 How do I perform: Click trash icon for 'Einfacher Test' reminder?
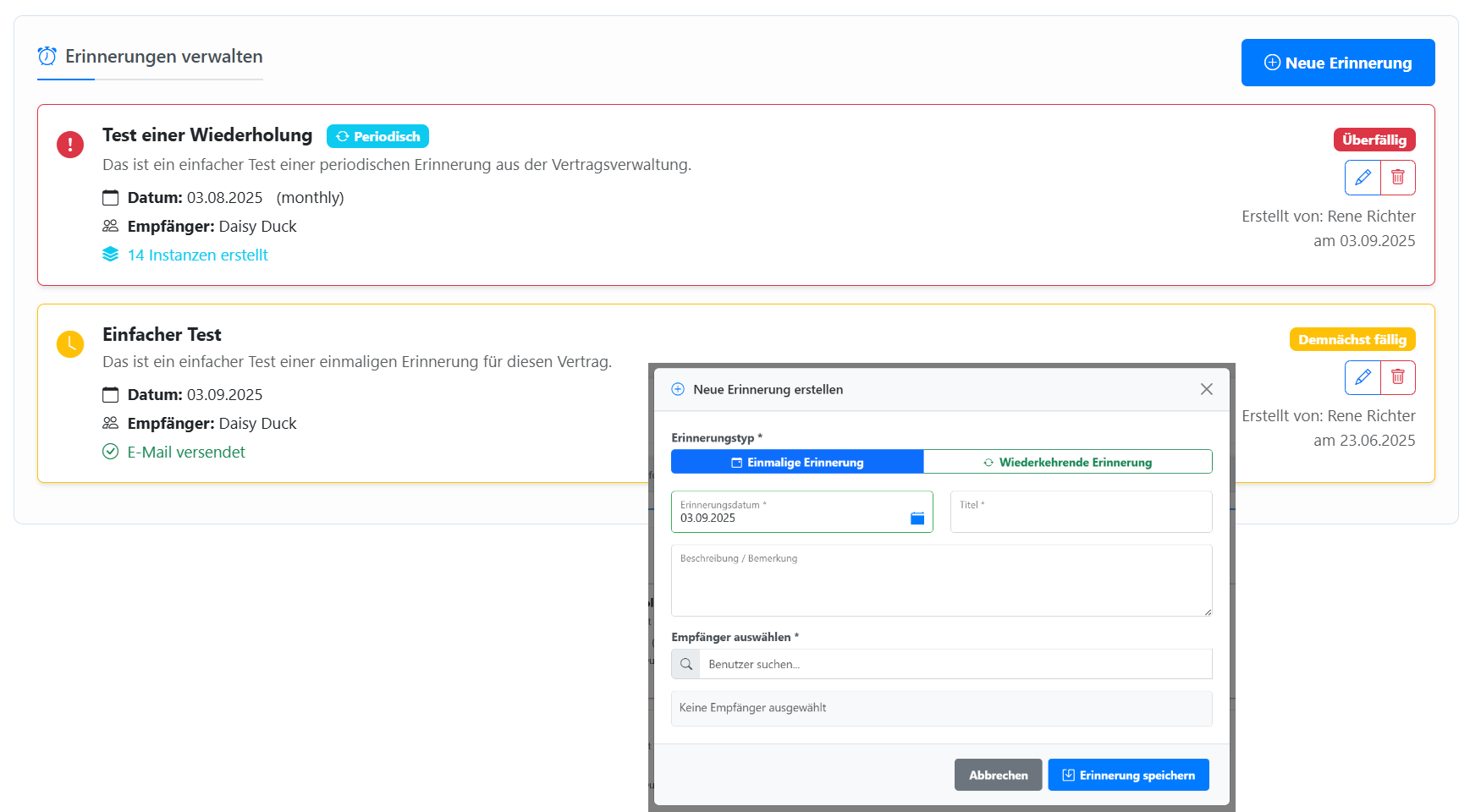(1398, 377)
